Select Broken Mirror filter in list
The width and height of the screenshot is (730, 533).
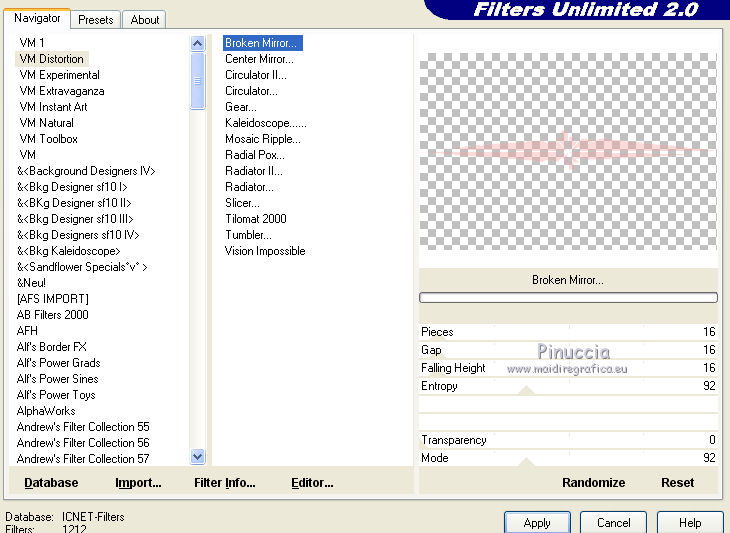coord(263,43)
